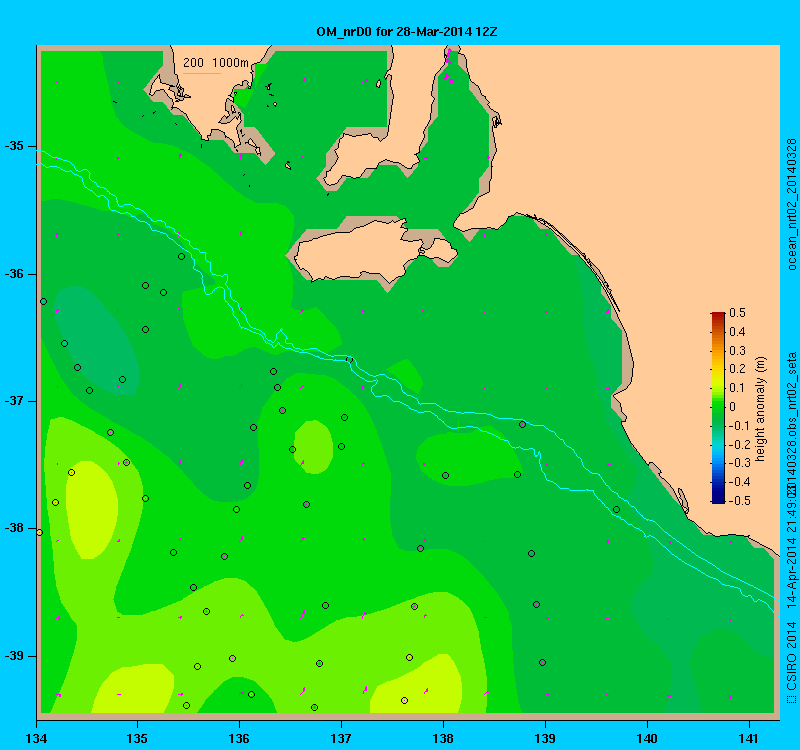Click the 135 longitude axis label
The width and height of the screenshot is (800, 750).
click(137, 738)
